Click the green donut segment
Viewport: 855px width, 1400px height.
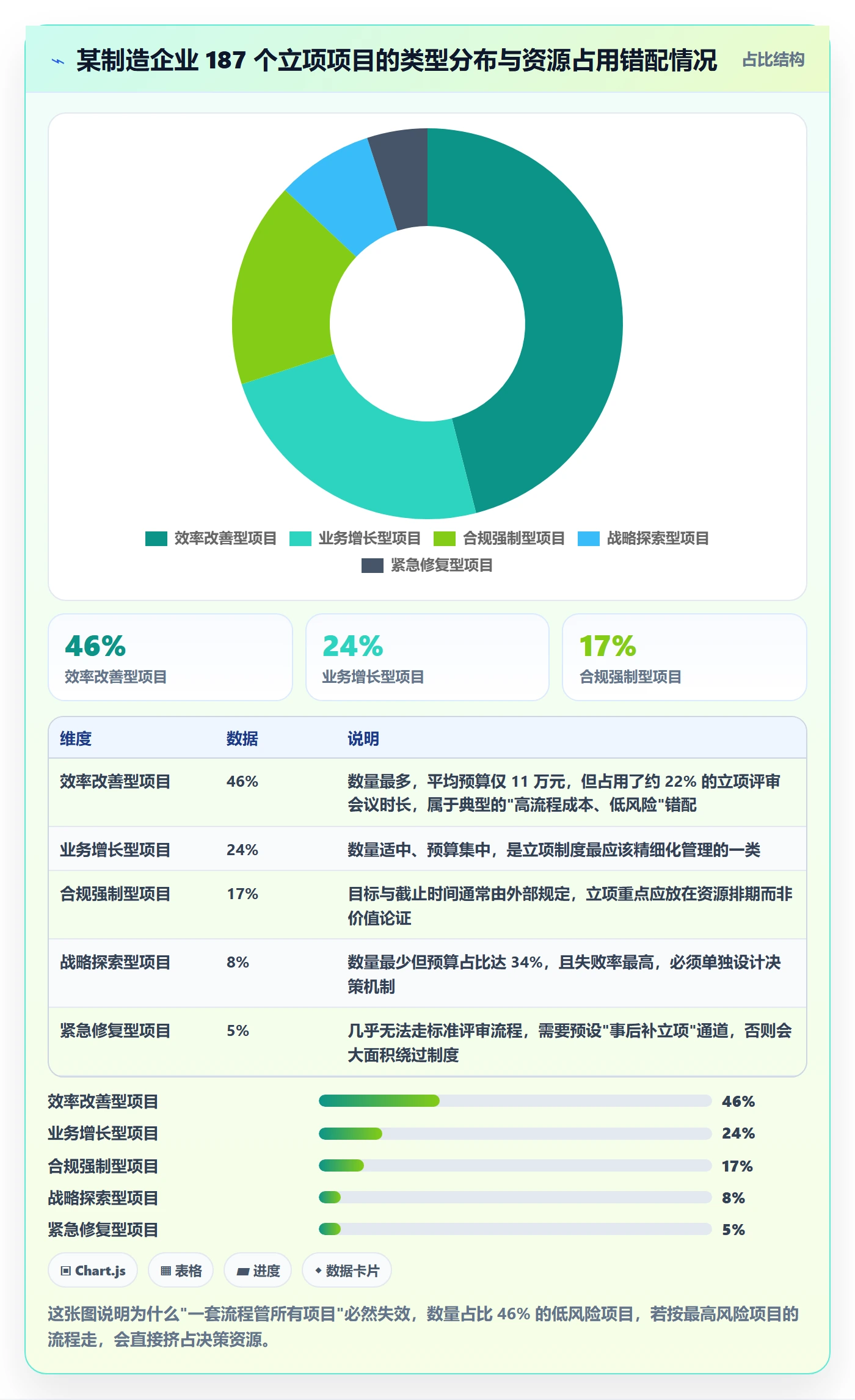click(x=284, y=293)
